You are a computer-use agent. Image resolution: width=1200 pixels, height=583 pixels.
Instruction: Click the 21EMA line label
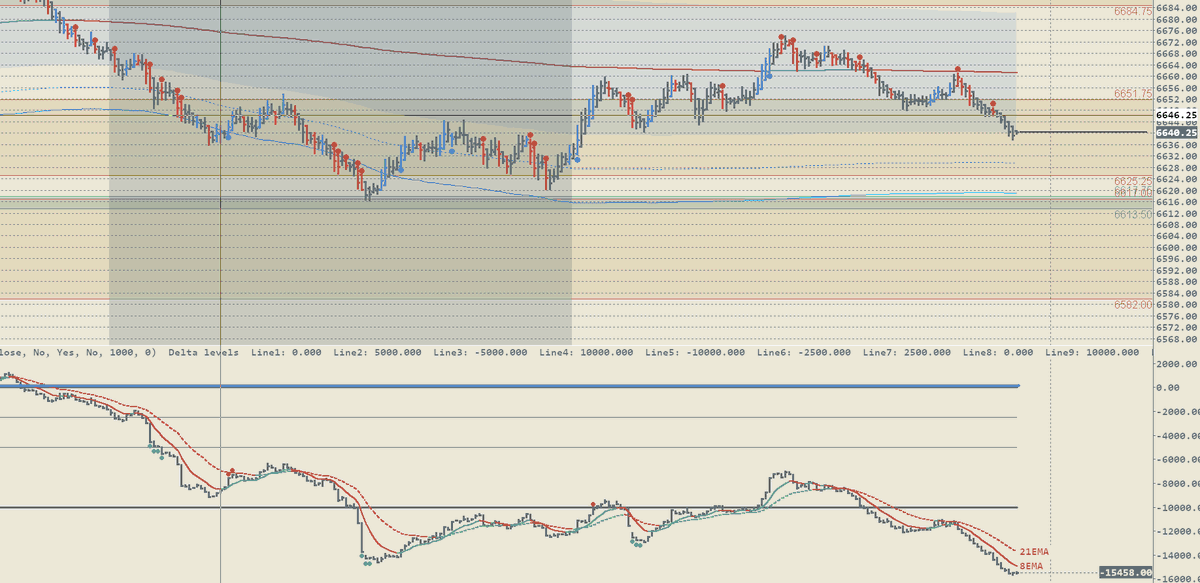(1034, 552)
